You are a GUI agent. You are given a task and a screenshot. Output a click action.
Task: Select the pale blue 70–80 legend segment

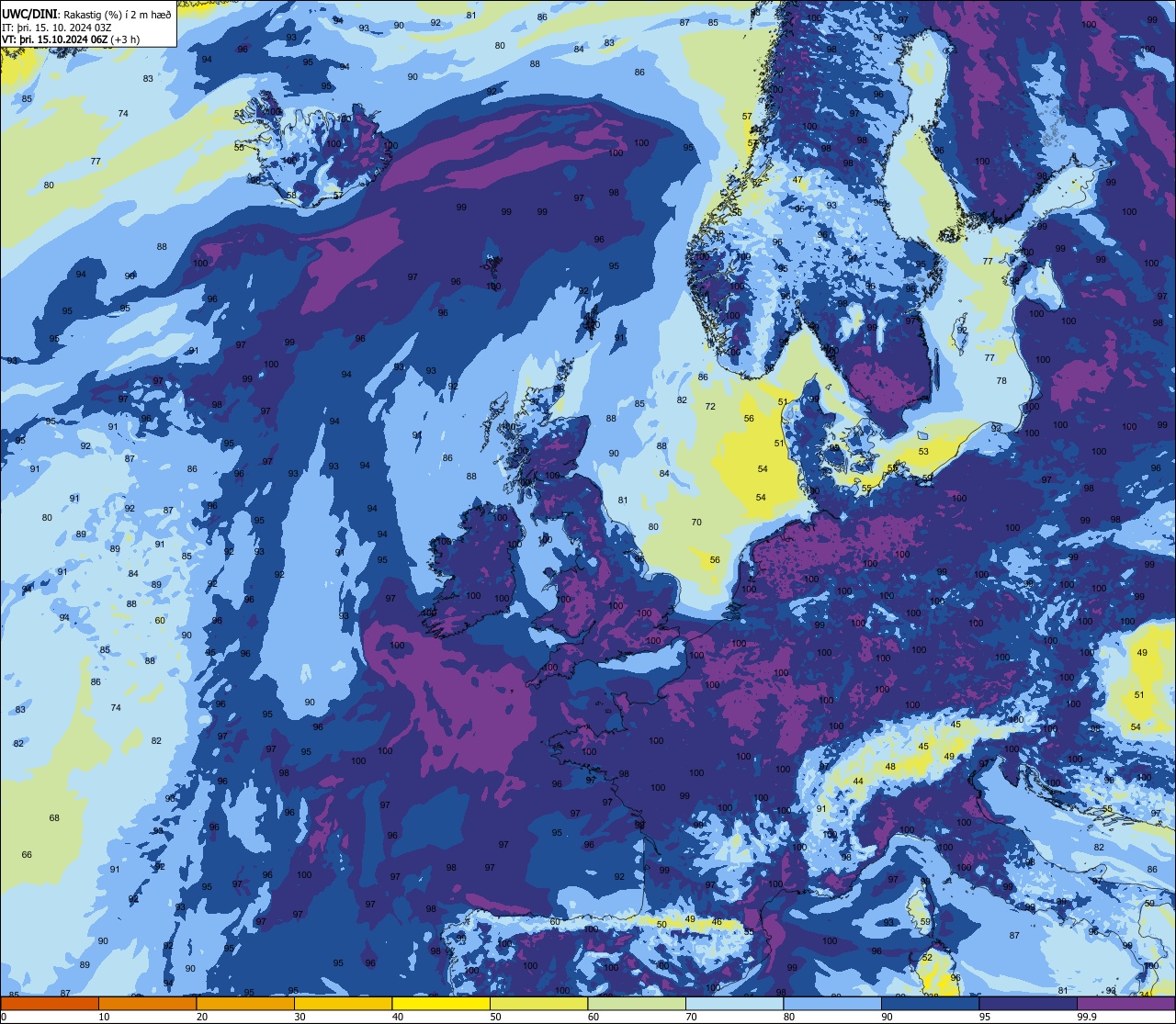click(x=735, y=1003)
